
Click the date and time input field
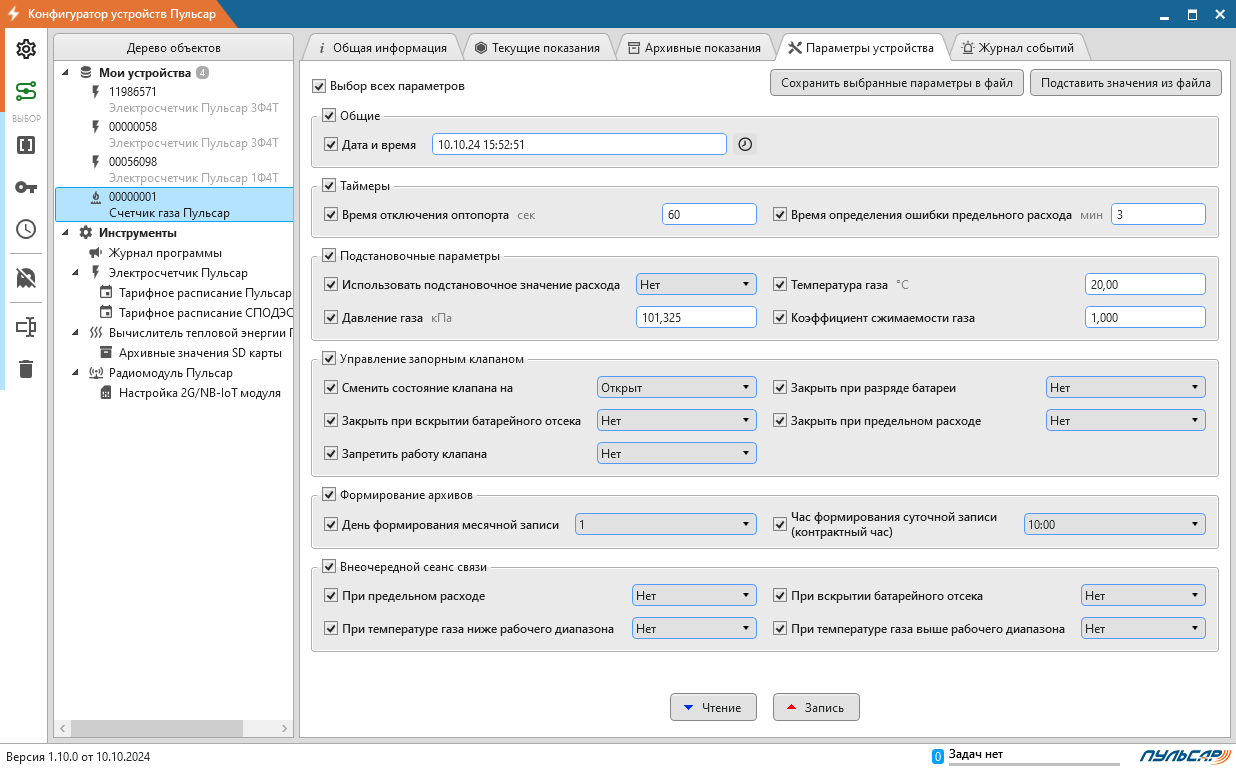579,144
